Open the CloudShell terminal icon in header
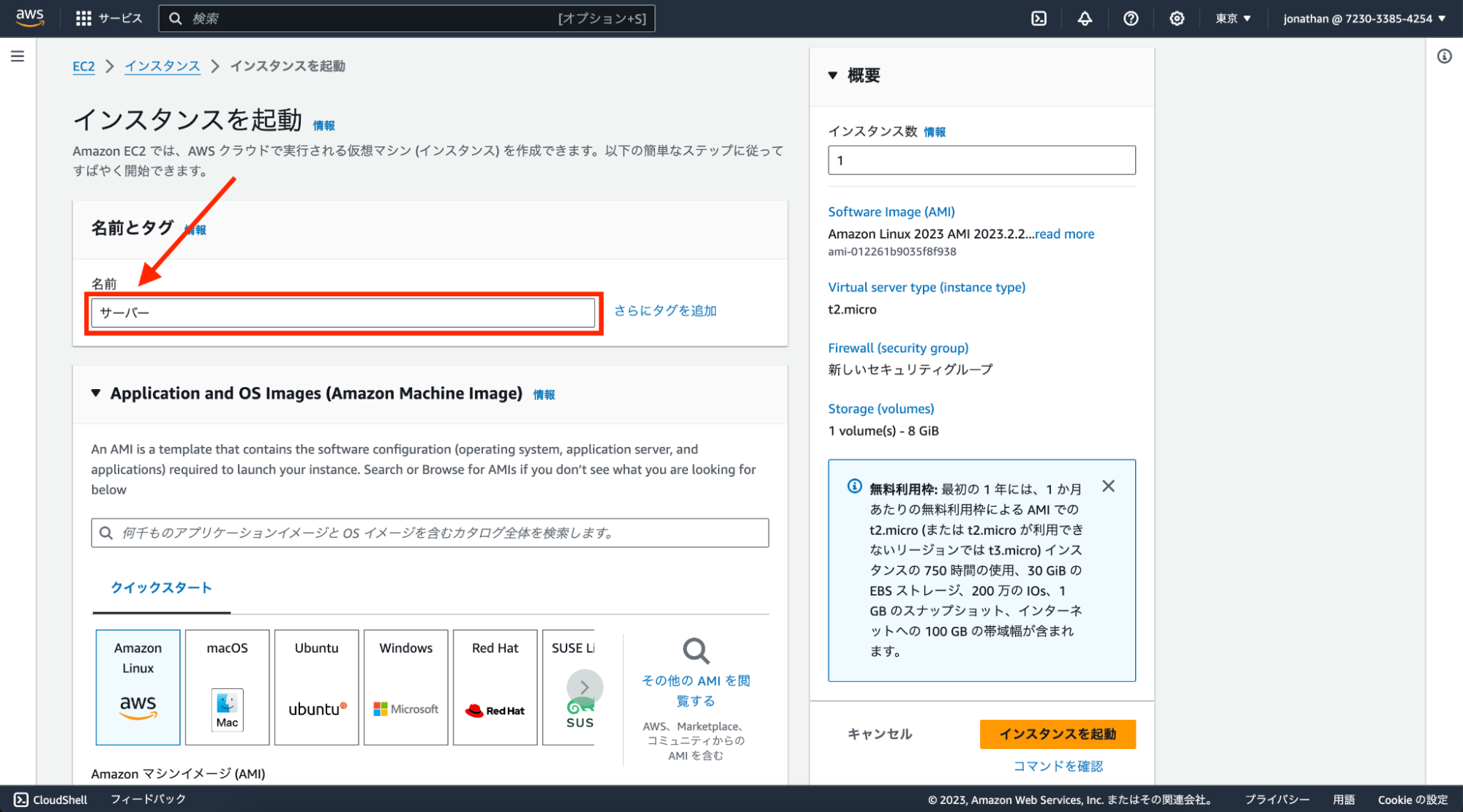The image size is (1463, 812). 1039,18
